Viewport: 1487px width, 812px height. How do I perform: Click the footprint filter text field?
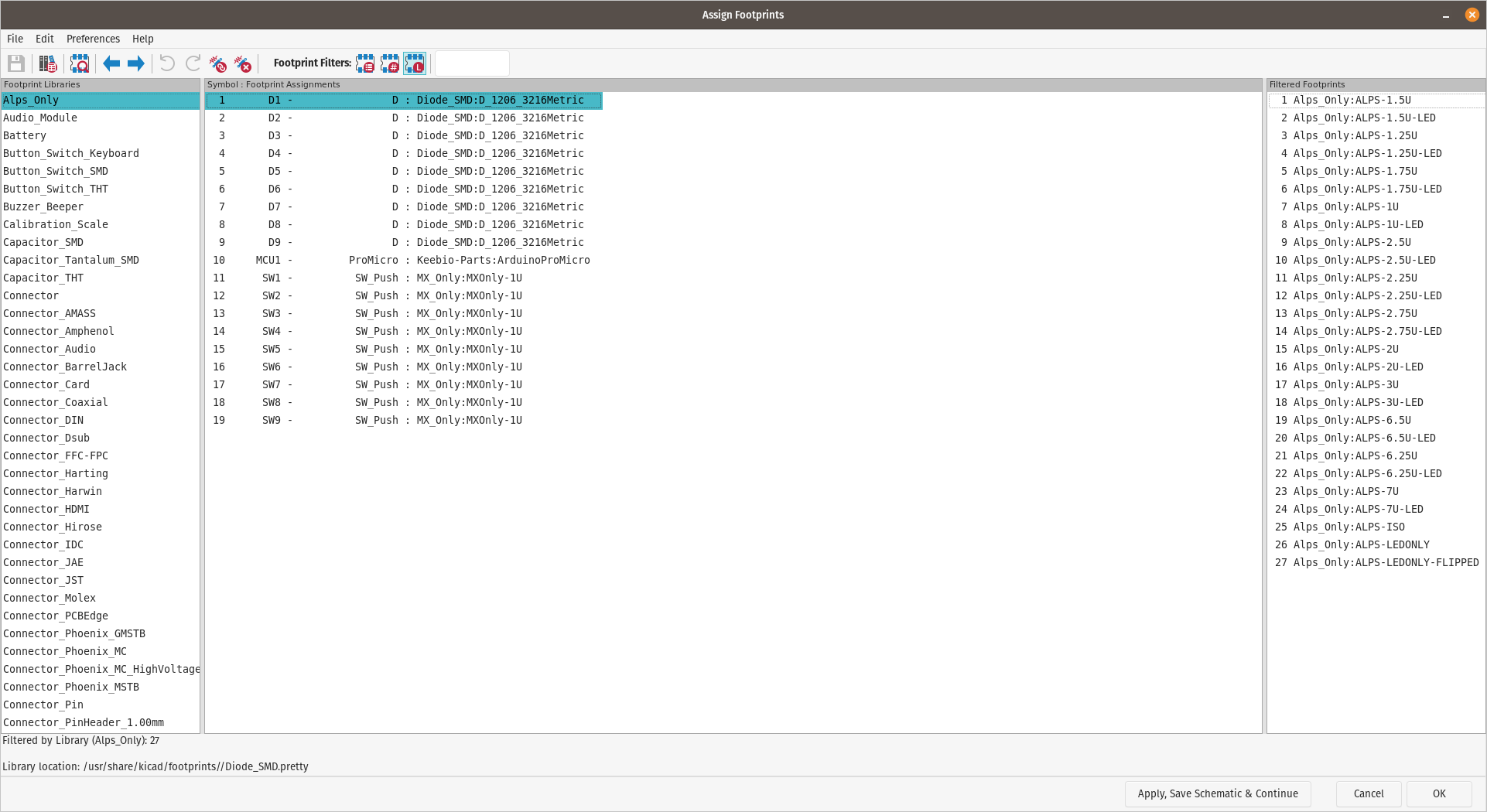472,63
